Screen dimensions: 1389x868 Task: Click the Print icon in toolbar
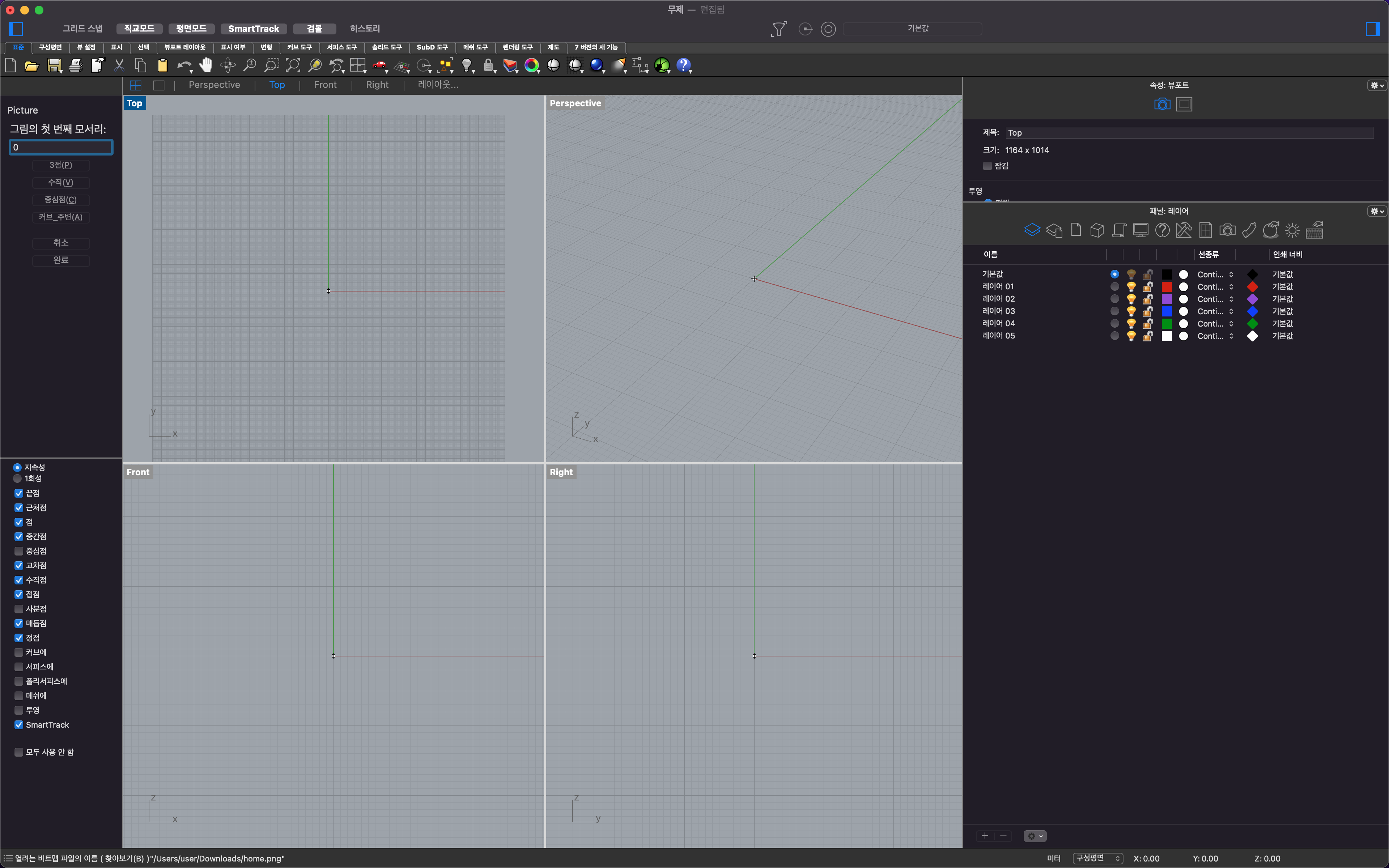(x=76, y=65)
